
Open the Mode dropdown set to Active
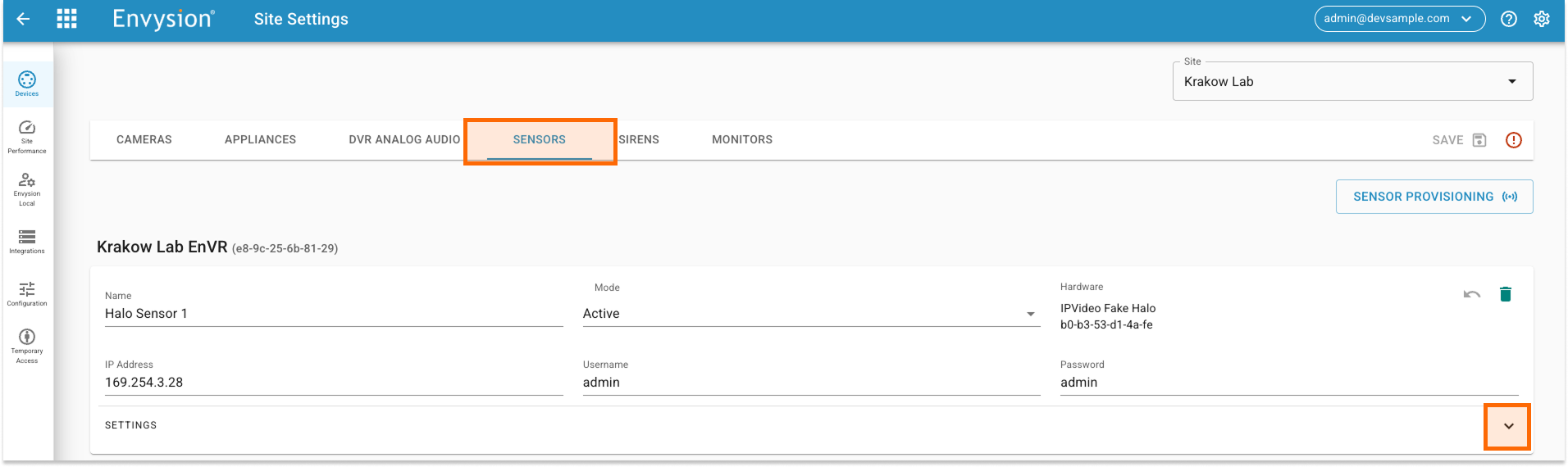tap(810, 314)
